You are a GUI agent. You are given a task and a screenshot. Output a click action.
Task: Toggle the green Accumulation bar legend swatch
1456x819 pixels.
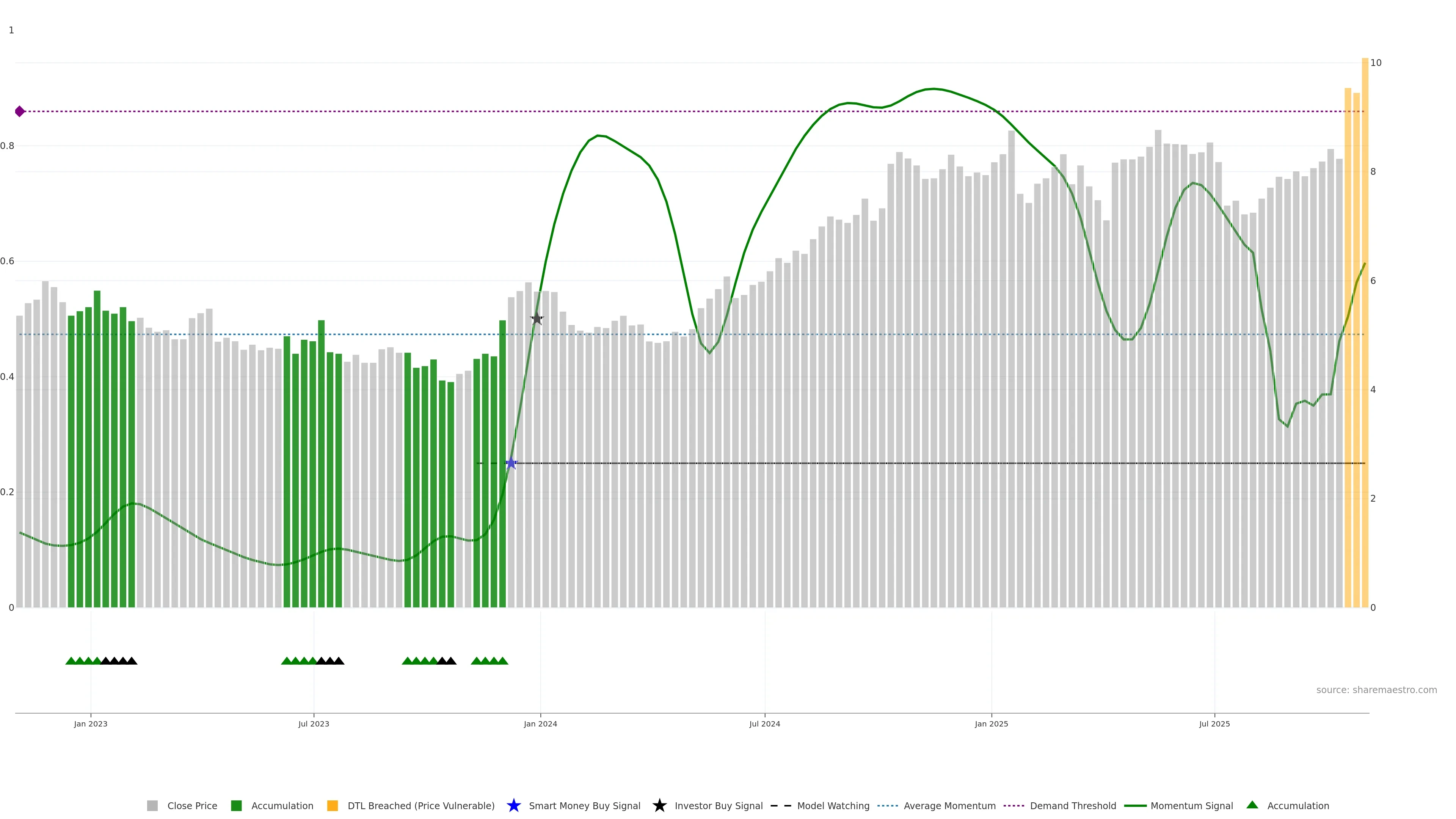[x=236, y=806]
